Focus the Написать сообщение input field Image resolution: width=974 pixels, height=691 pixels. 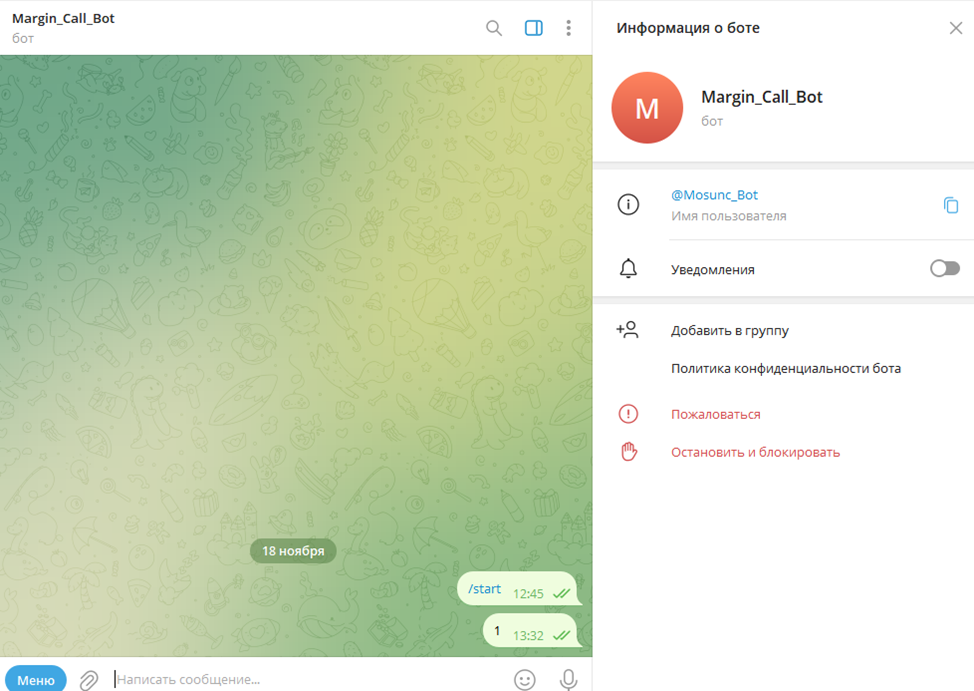307,679
